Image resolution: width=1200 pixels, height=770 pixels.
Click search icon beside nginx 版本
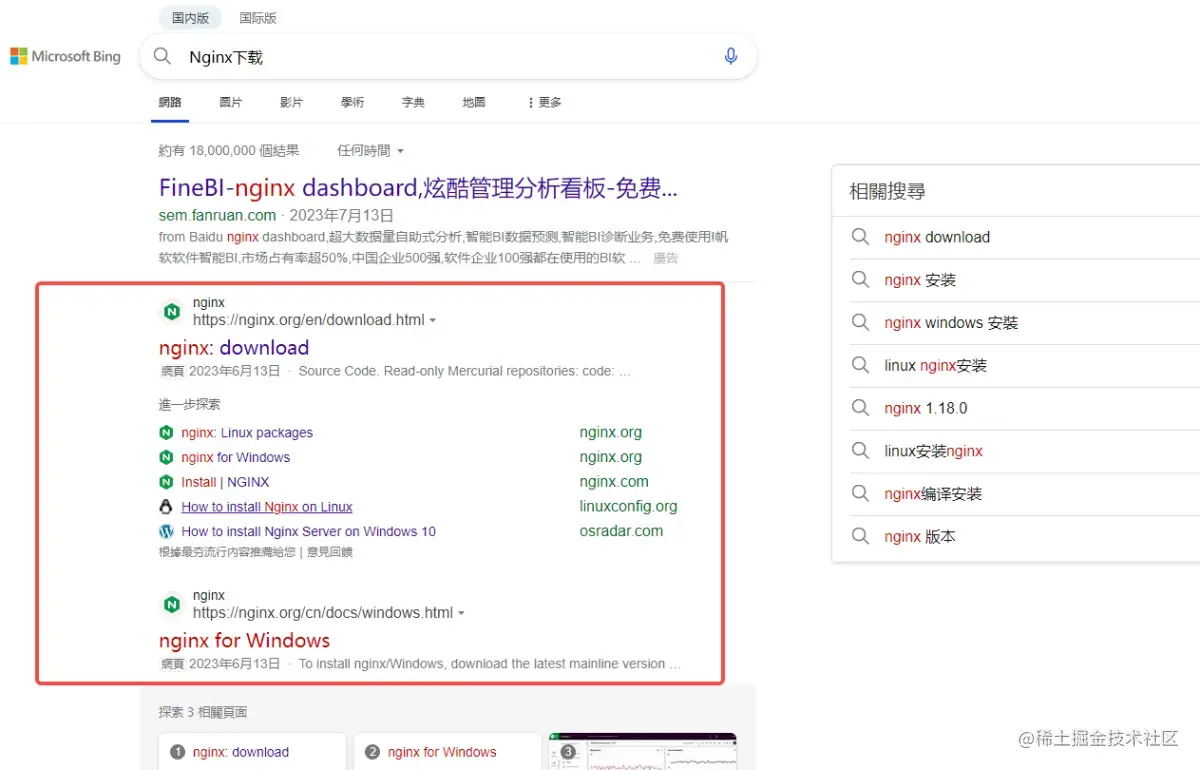(860, 536)
